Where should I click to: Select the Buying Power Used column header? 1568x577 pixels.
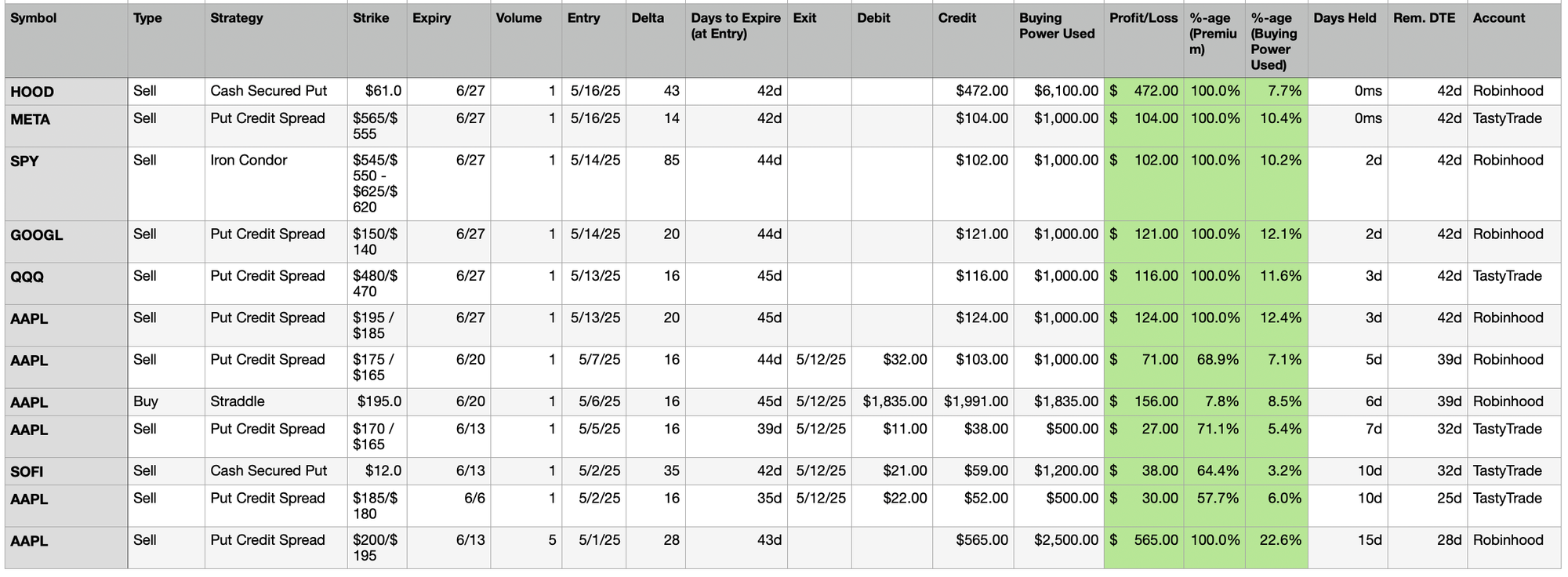pos(1058,40)
